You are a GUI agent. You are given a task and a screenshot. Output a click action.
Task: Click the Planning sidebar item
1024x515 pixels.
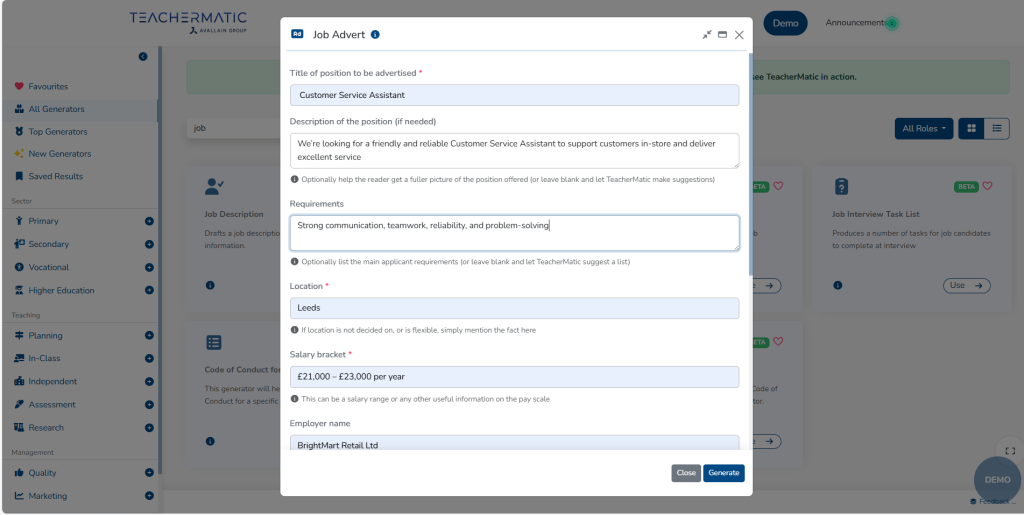click(x=45, y=336)
